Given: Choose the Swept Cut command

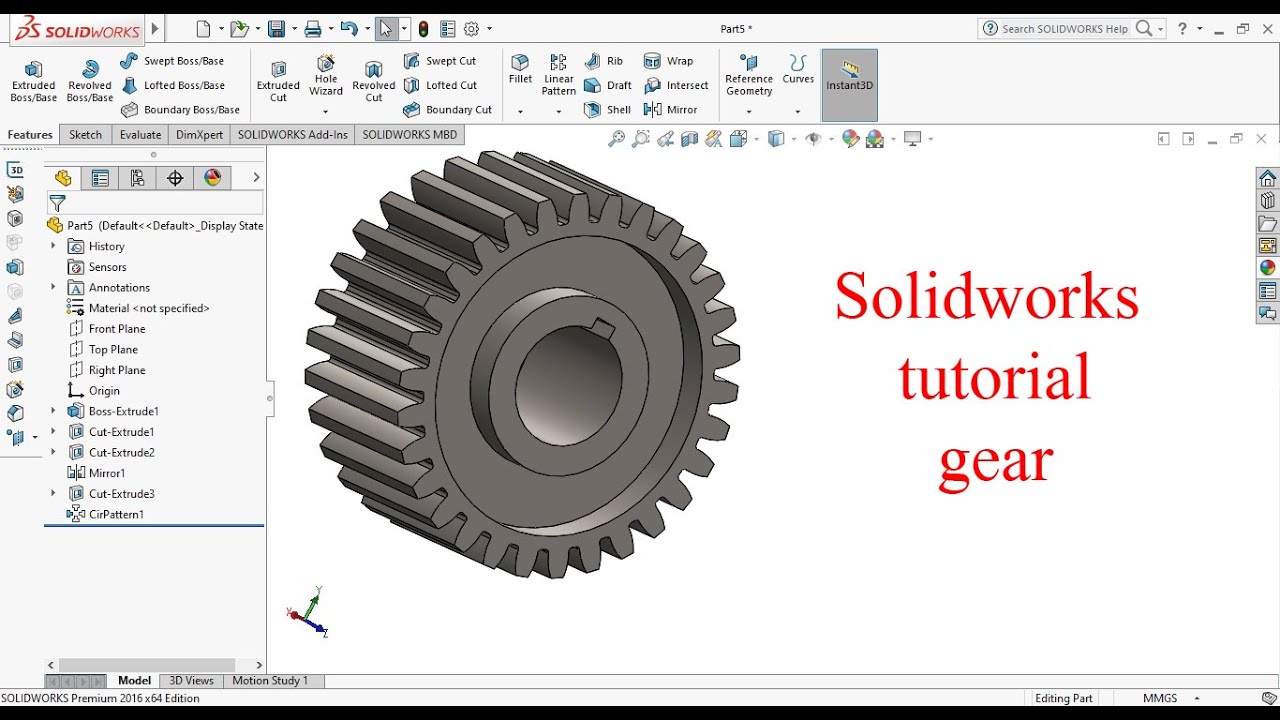Looking at the screenshot, I should pos(440,61).
